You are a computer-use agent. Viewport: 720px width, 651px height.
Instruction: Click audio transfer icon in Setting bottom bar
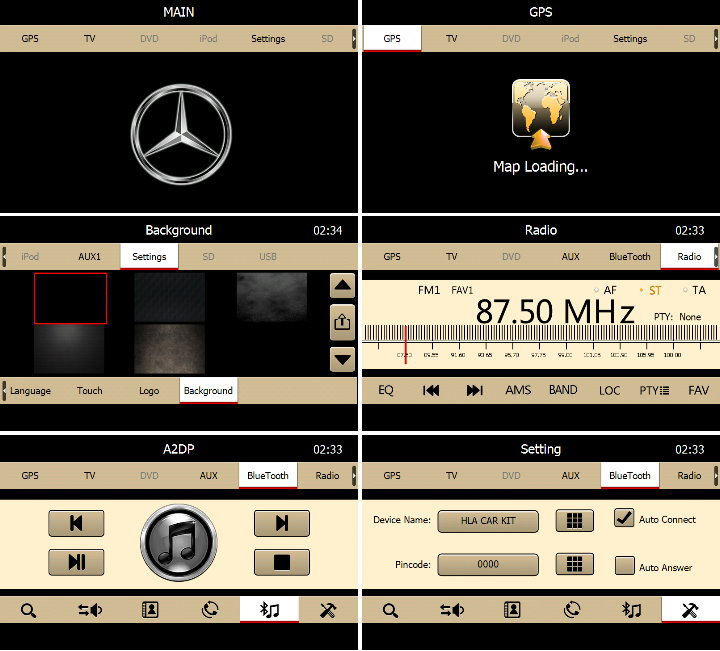coord(452,610)
